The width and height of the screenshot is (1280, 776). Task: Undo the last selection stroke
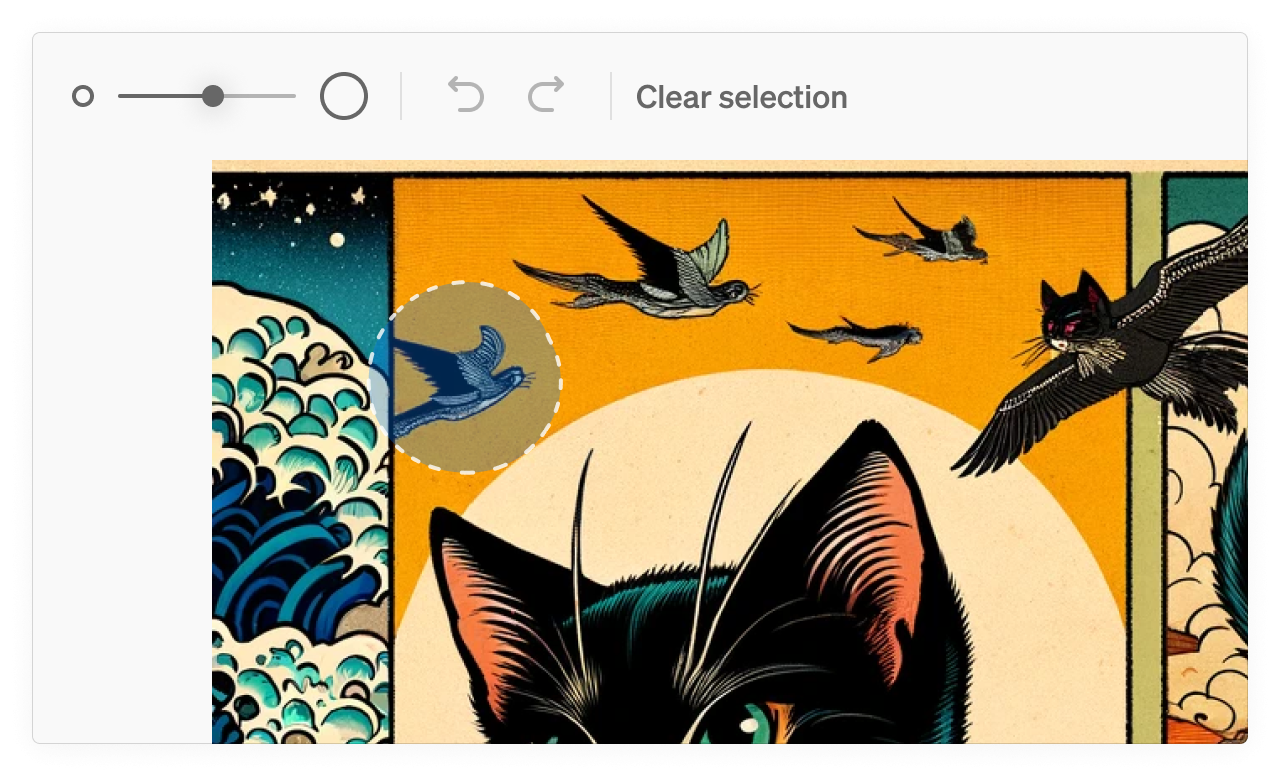(x=466, y=96)
